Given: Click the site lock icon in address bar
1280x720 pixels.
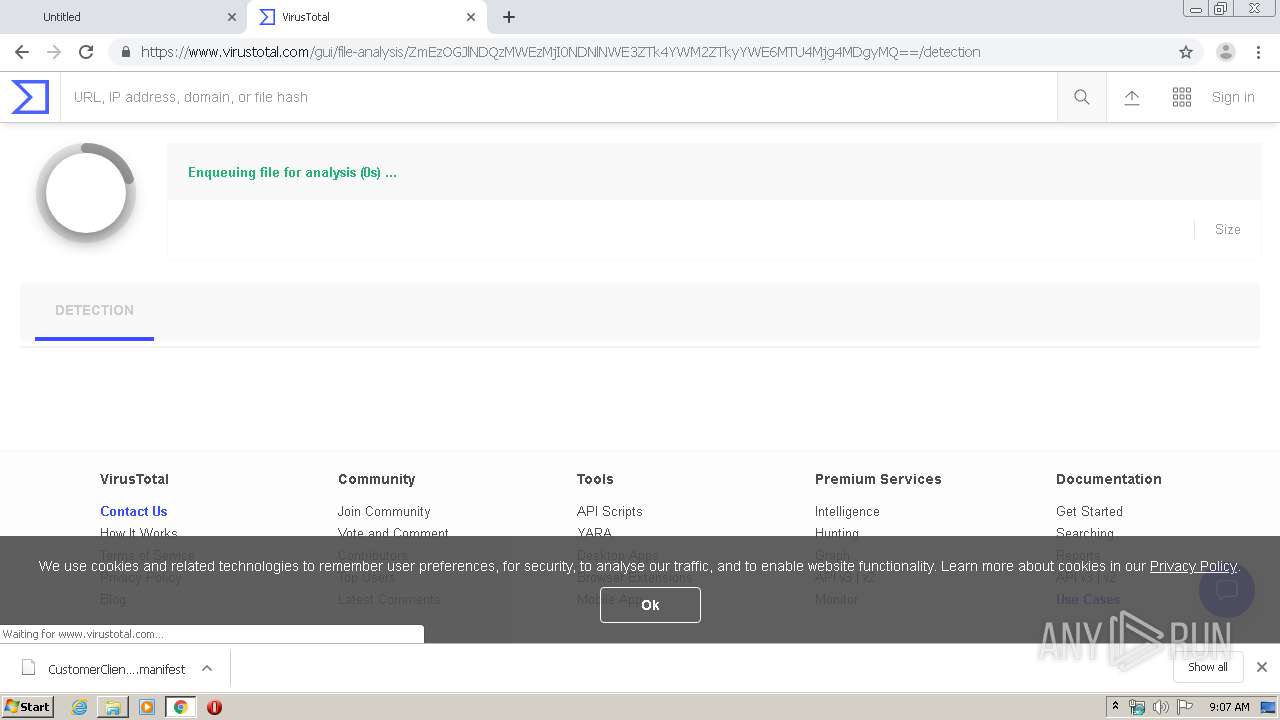Looking at the screenshot, I should click(x=125, y=52).
